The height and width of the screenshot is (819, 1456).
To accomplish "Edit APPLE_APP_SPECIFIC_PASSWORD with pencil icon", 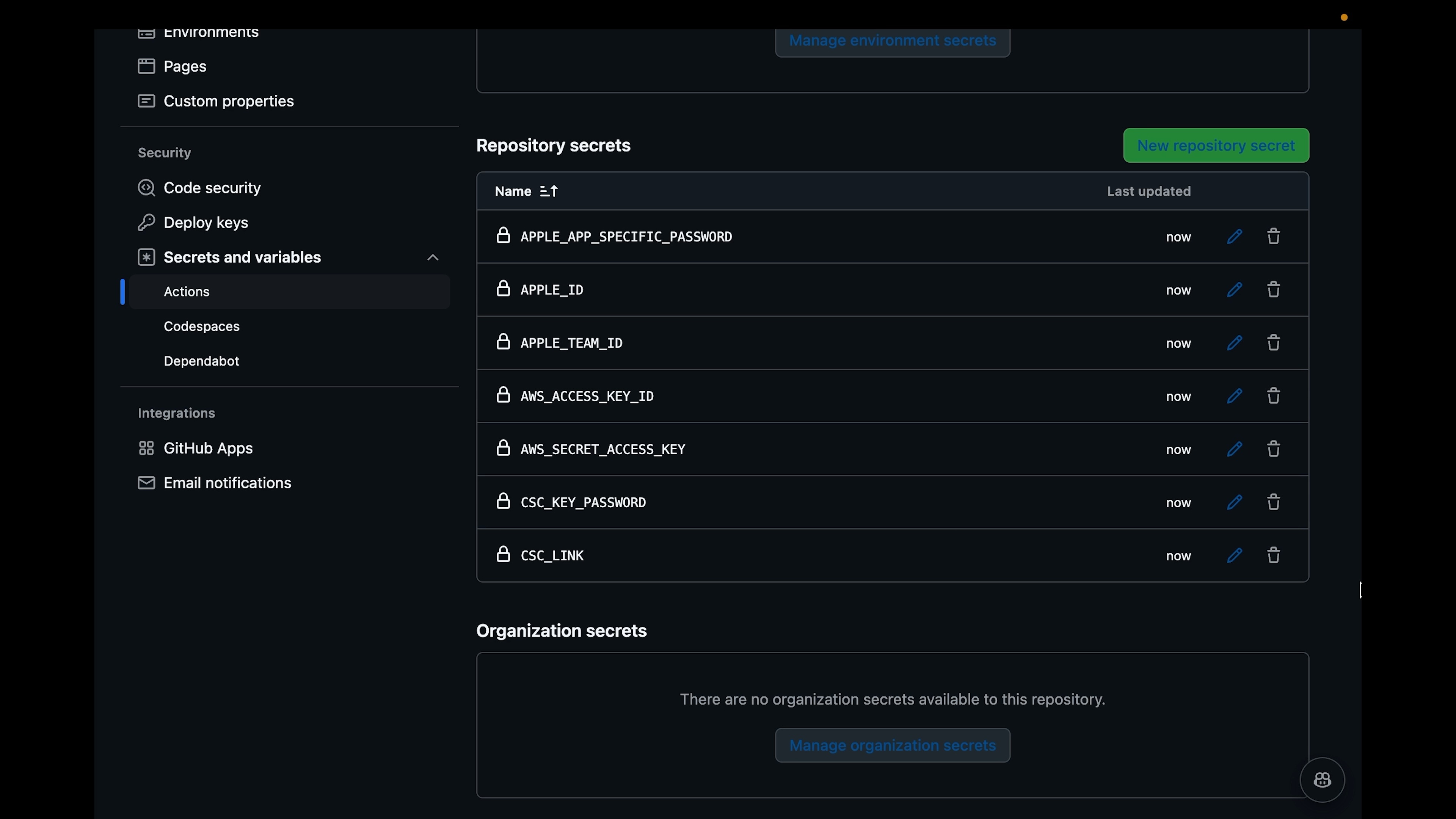I will (x=1235, y=236).
